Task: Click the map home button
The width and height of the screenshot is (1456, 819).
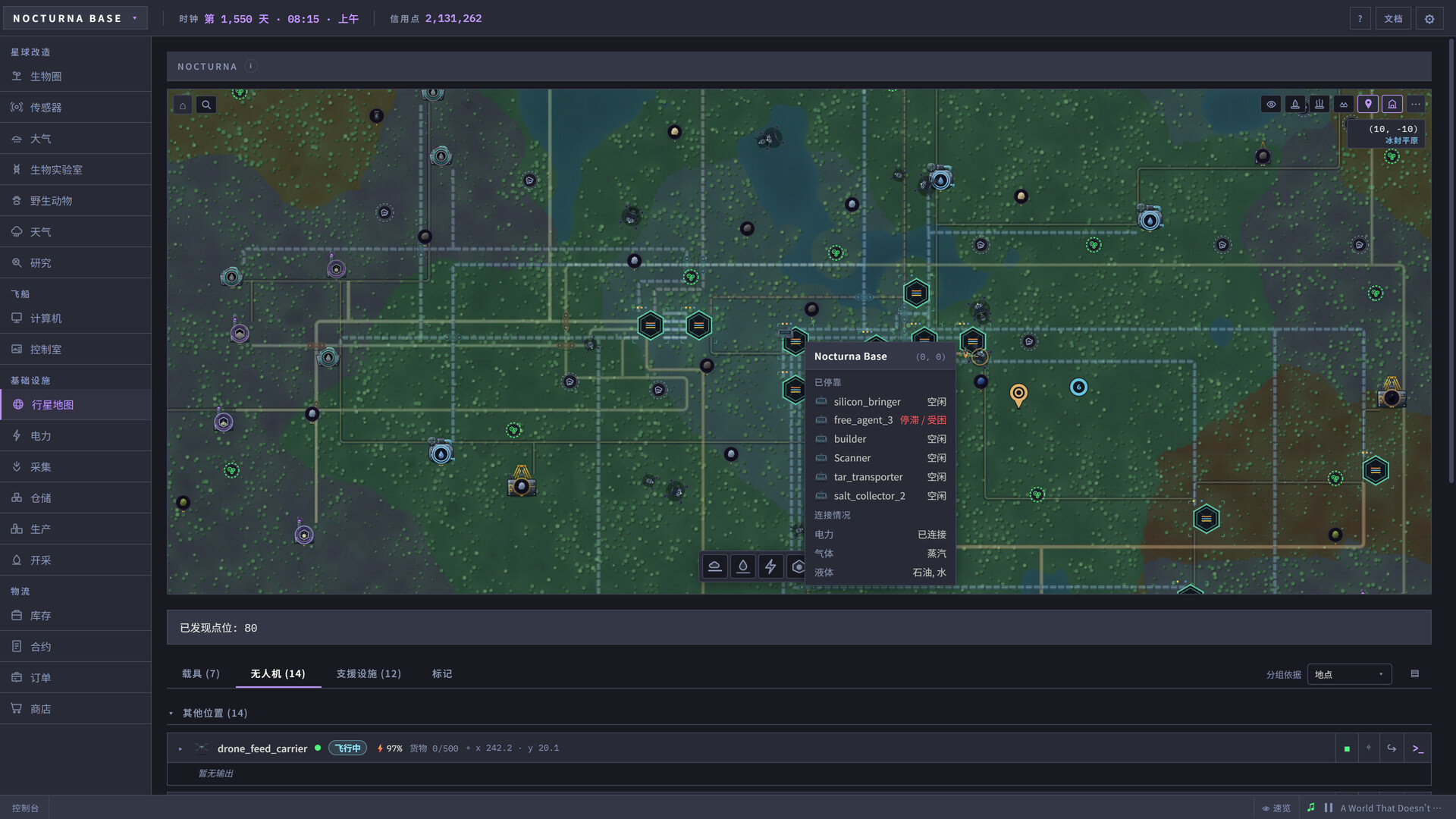Action: coord(183,105)
